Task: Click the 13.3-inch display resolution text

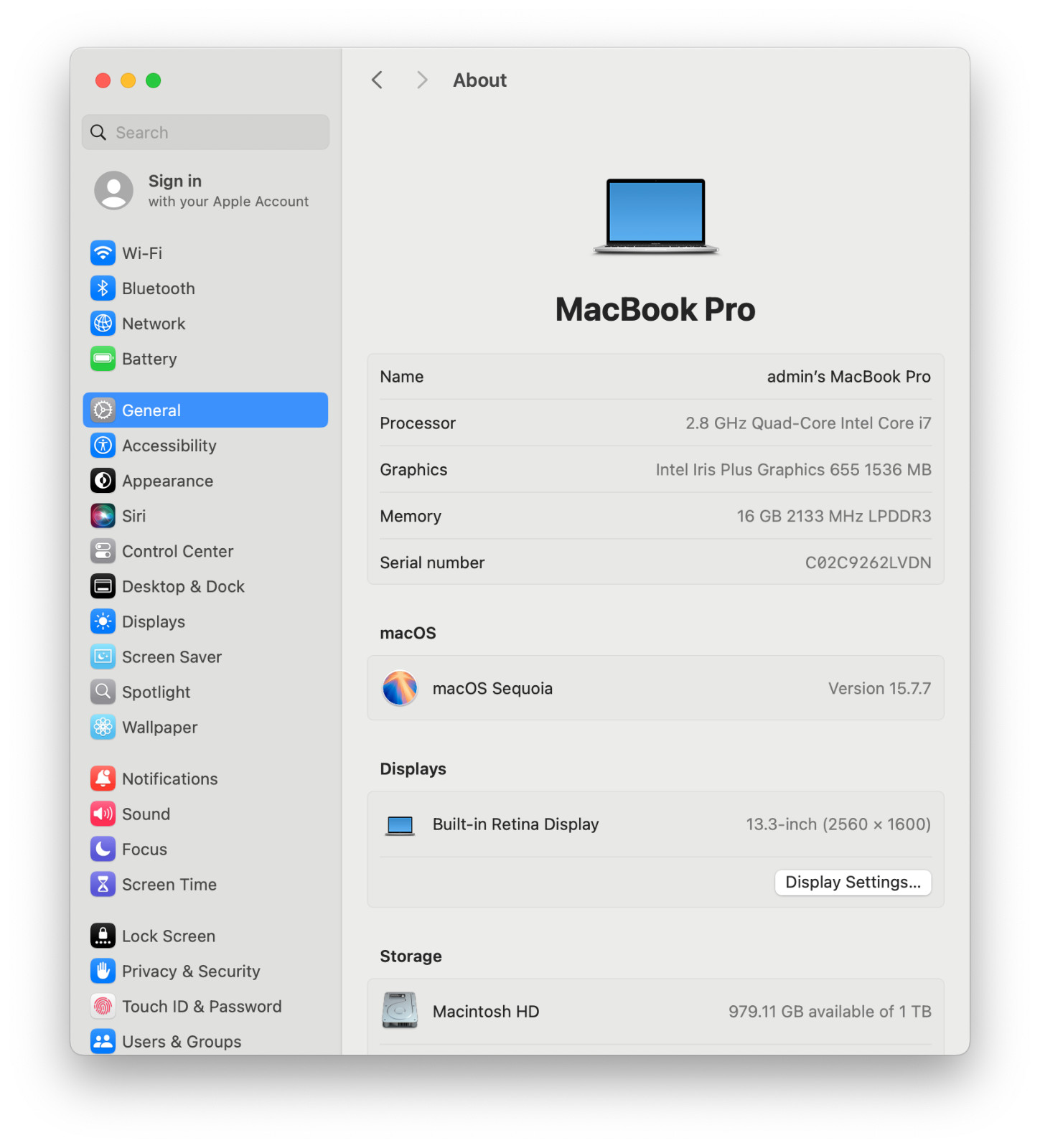Action: 838,824
